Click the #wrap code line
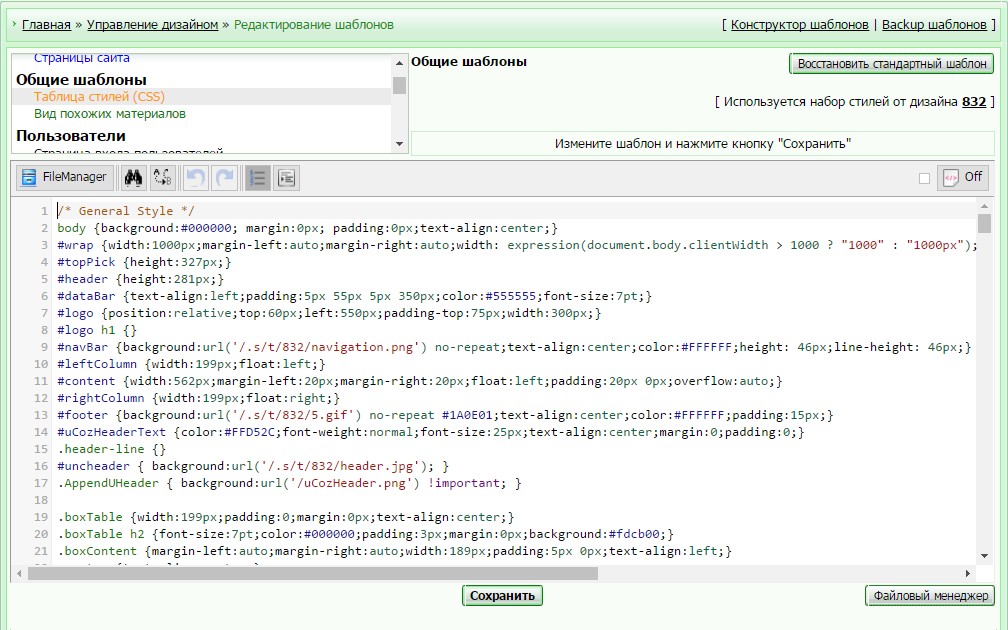The height and width of the screenshot is (630, 1008). [517, 245]
